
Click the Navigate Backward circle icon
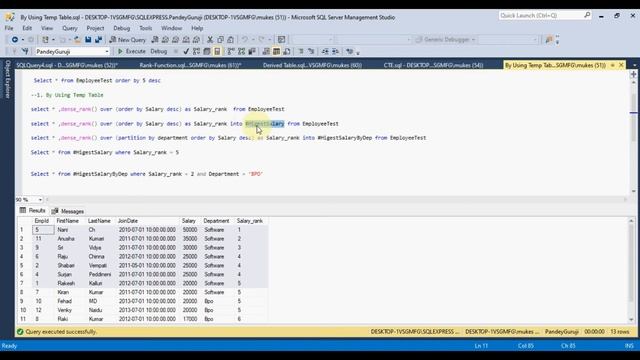(15, 40)
